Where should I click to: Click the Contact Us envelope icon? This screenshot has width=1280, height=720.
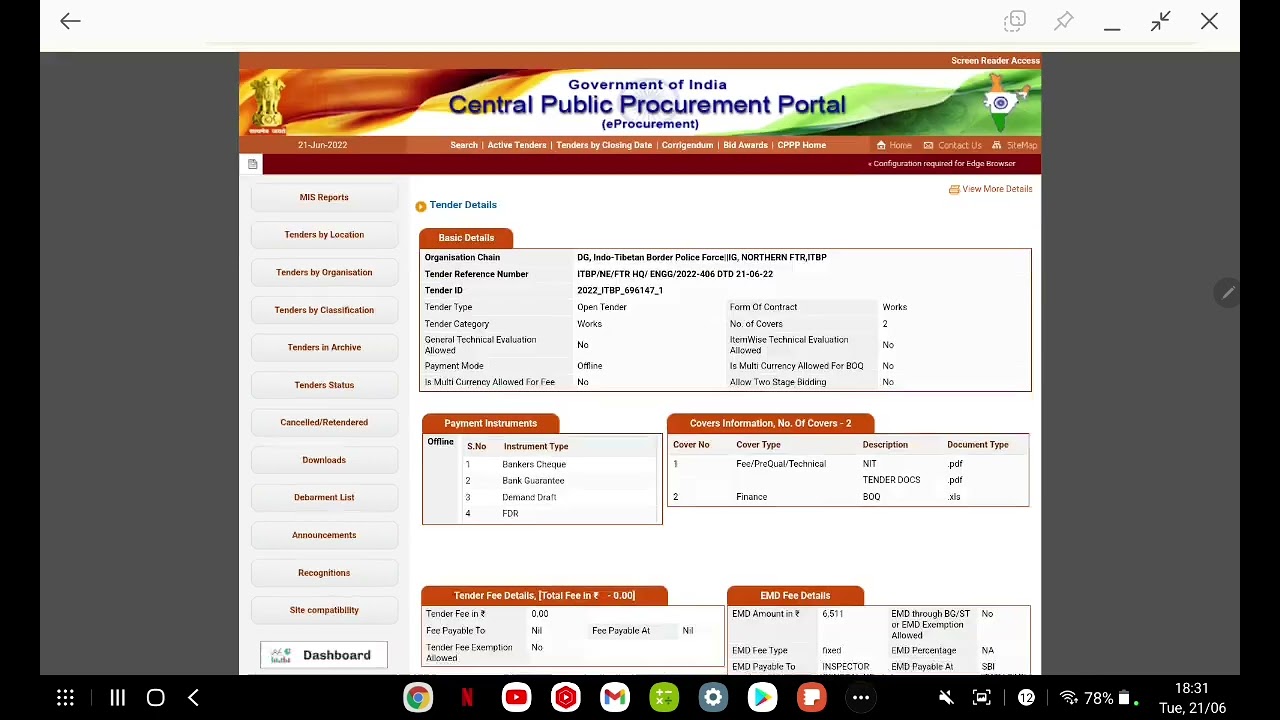pyautogui.click(x=928, y=145)
